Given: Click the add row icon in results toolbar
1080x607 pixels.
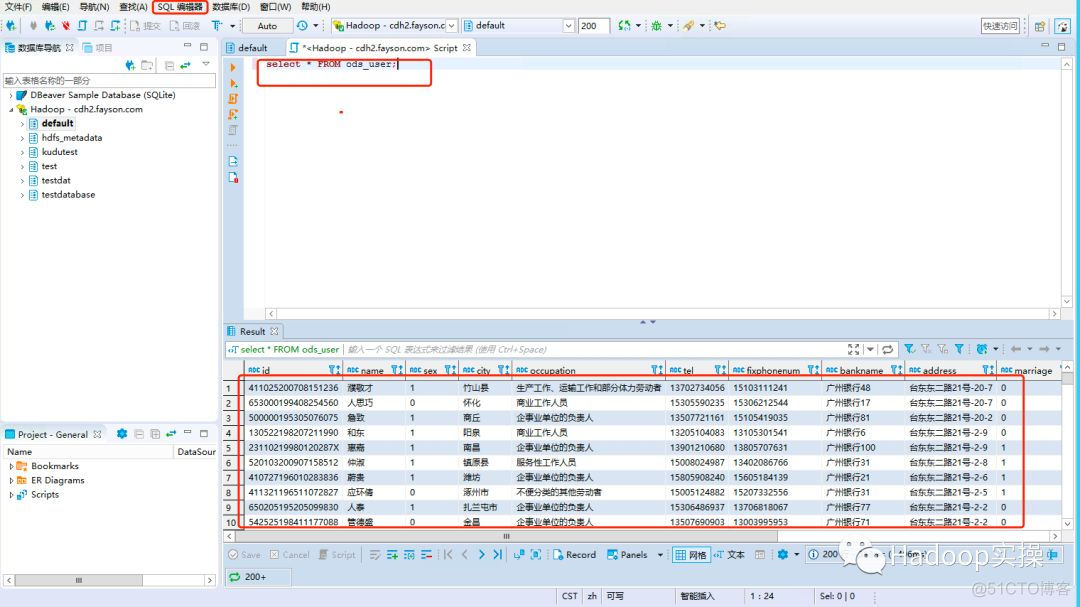Looking at the screenshot, I should (x=392, y=555).
